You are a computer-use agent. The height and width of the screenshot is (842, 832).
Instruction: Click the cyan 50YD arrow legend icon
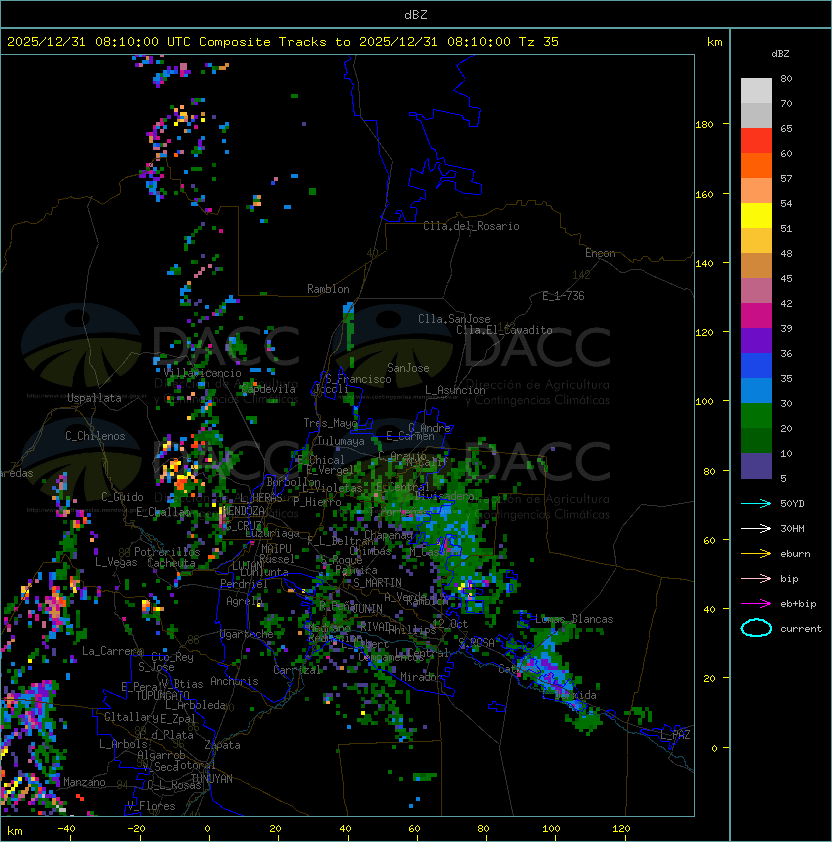(x=756, y=504)
